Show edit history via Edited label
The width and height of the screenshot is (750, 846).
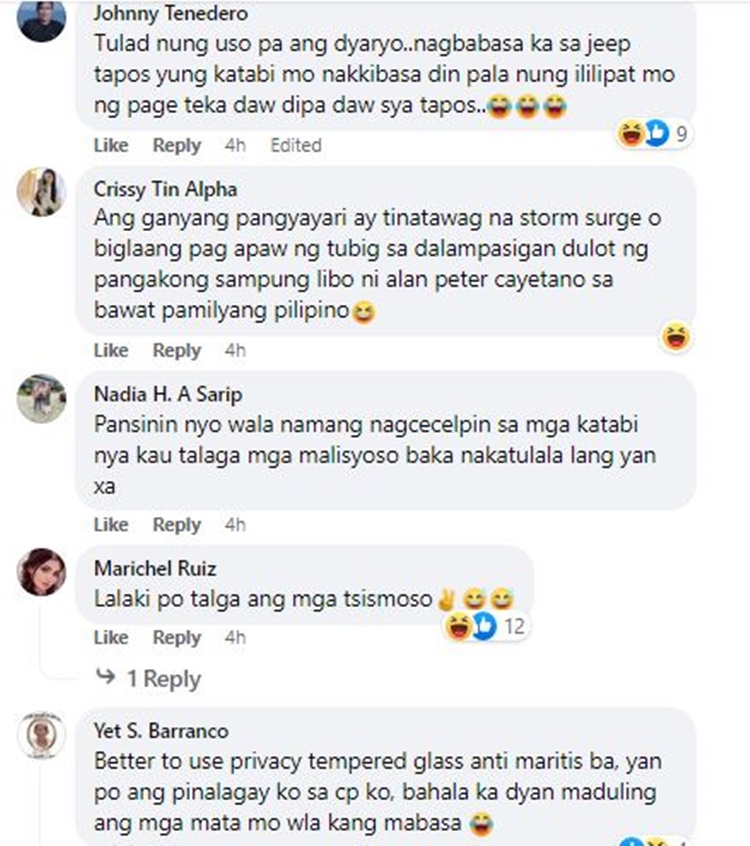(x=296, y=145)
